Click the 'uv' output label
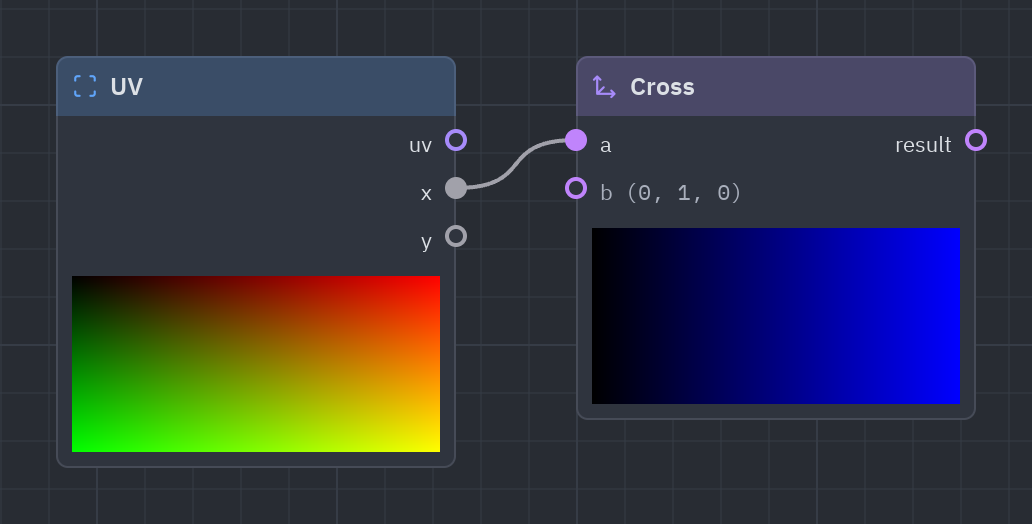This screenshot has width=1032, height=524. [x=421, y=145]
